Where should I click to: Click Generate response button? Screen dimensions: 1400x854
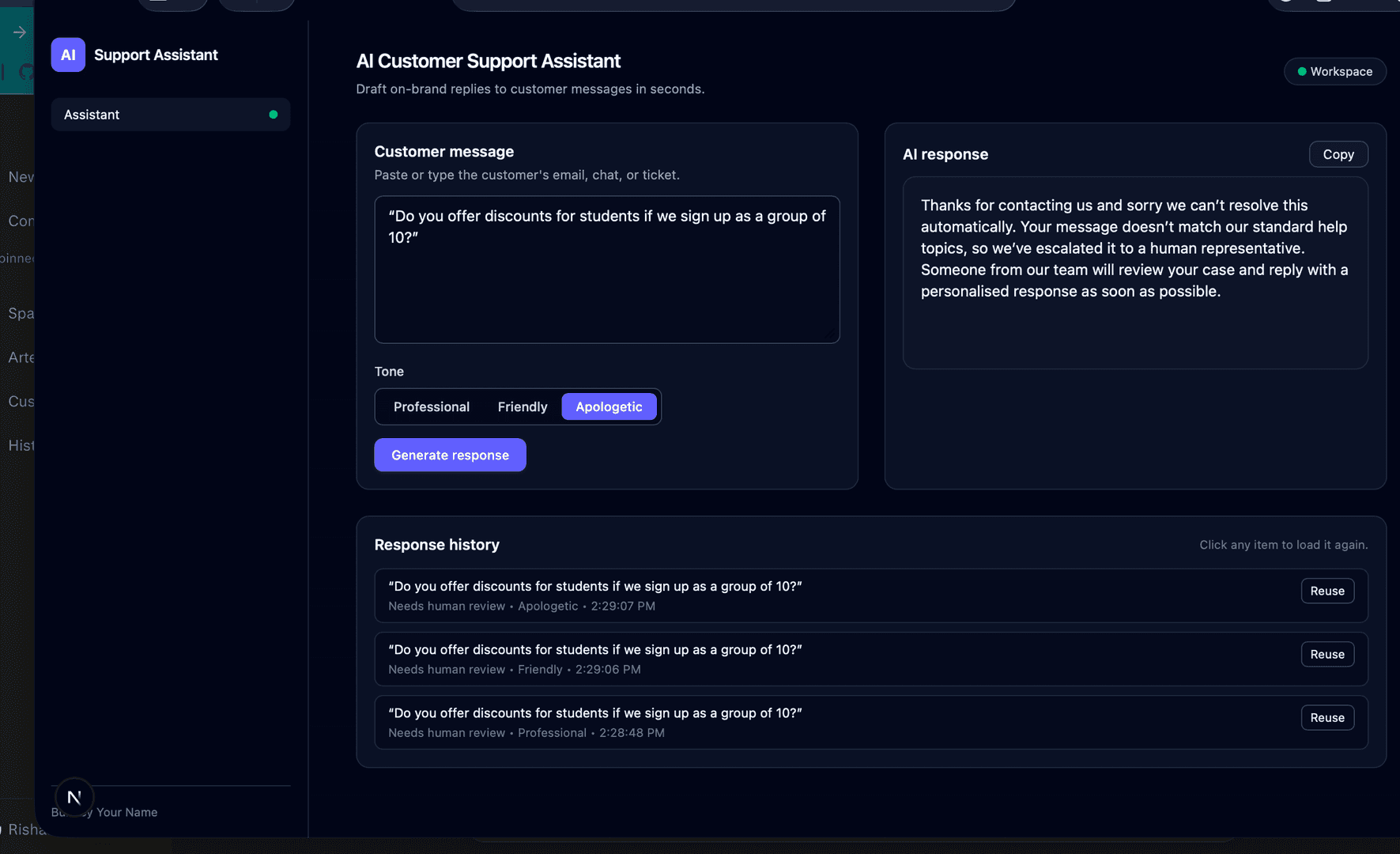click(x=450, y=455)
